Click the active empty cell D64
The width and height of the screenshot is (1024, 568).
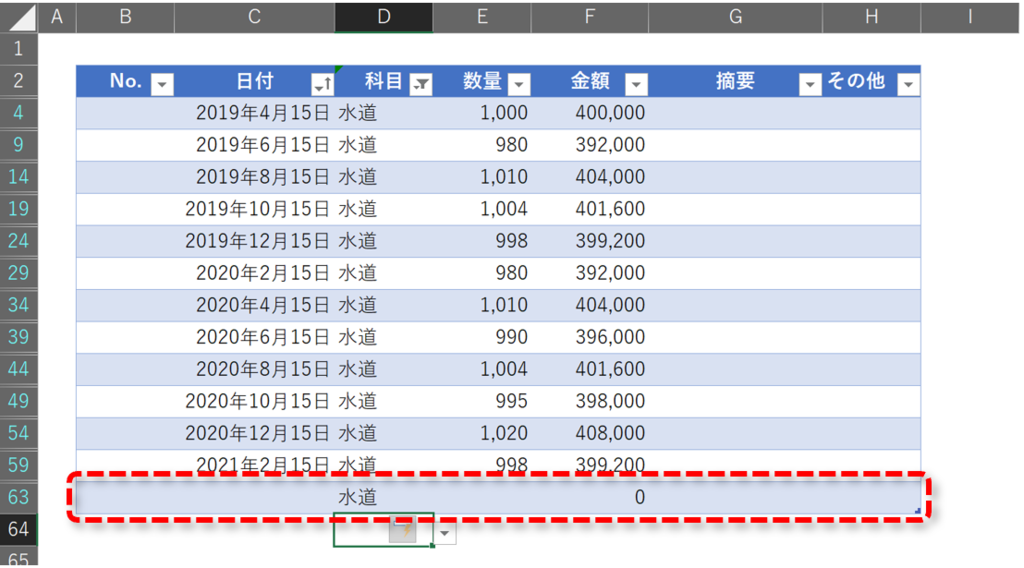[x=384, y=529]
